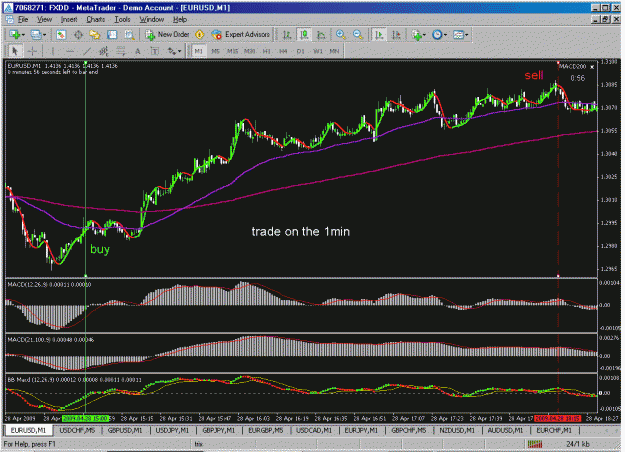Open the View menu
The image size is (625, 452).
[45, 19]
